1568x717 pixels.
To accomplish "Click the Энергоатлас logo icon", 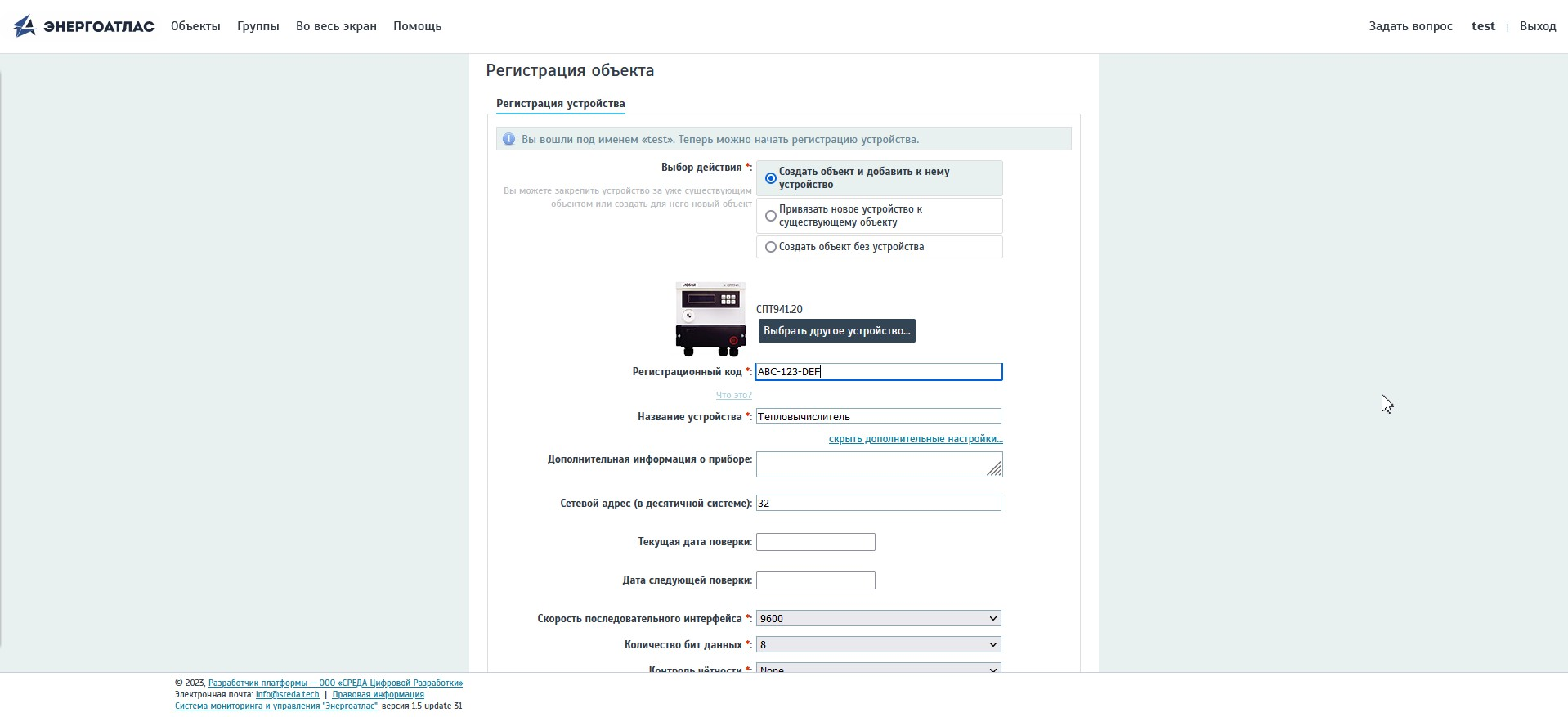I will (x=25, y=26).
